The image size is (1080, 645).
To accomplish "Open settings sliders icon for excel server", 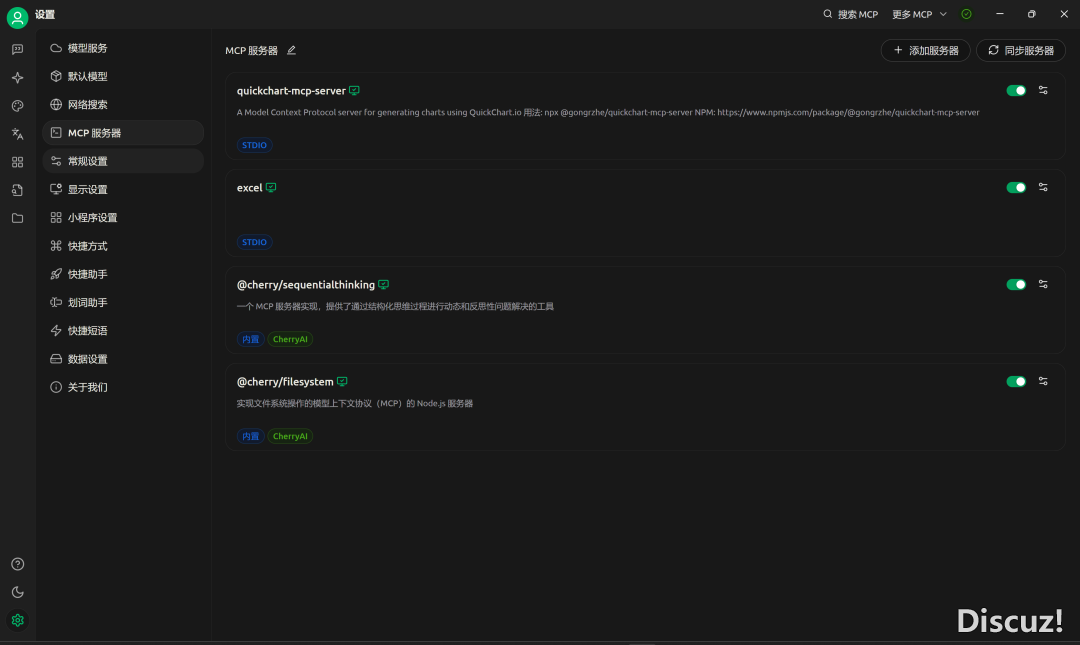I will [1043, 187].
